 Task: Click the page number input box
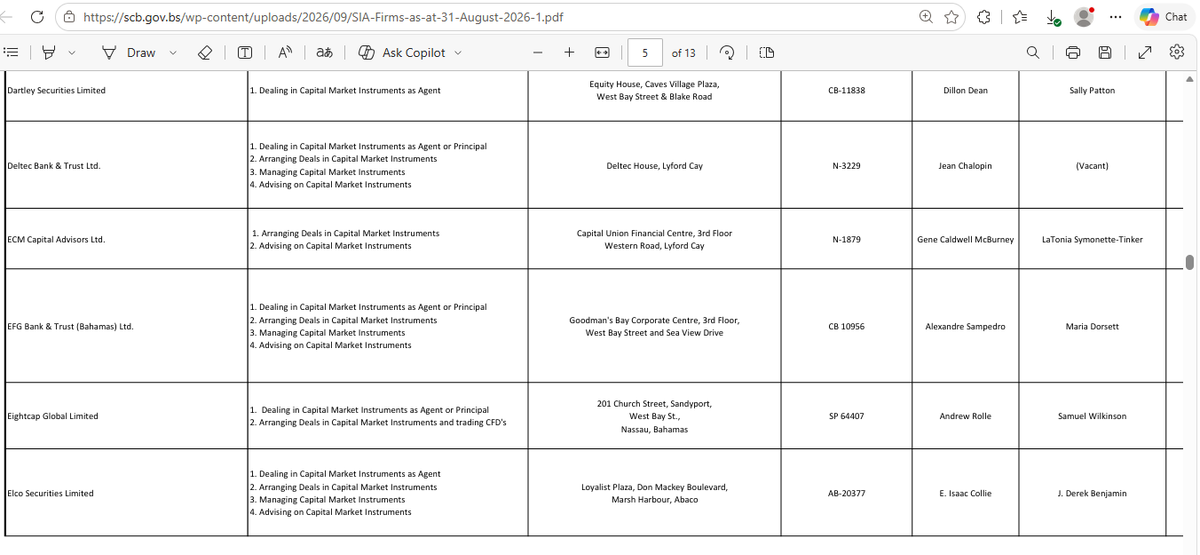coord(645,53)
